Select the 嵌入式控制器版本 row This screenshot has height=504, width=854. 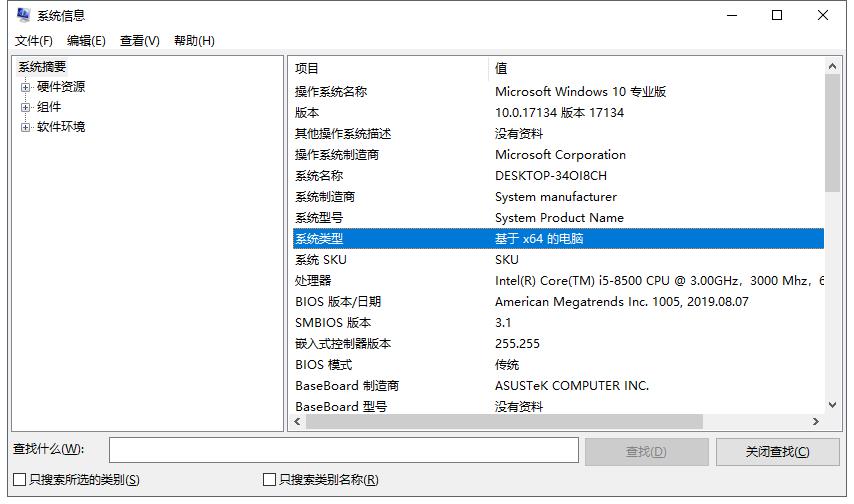click(558, 343)
